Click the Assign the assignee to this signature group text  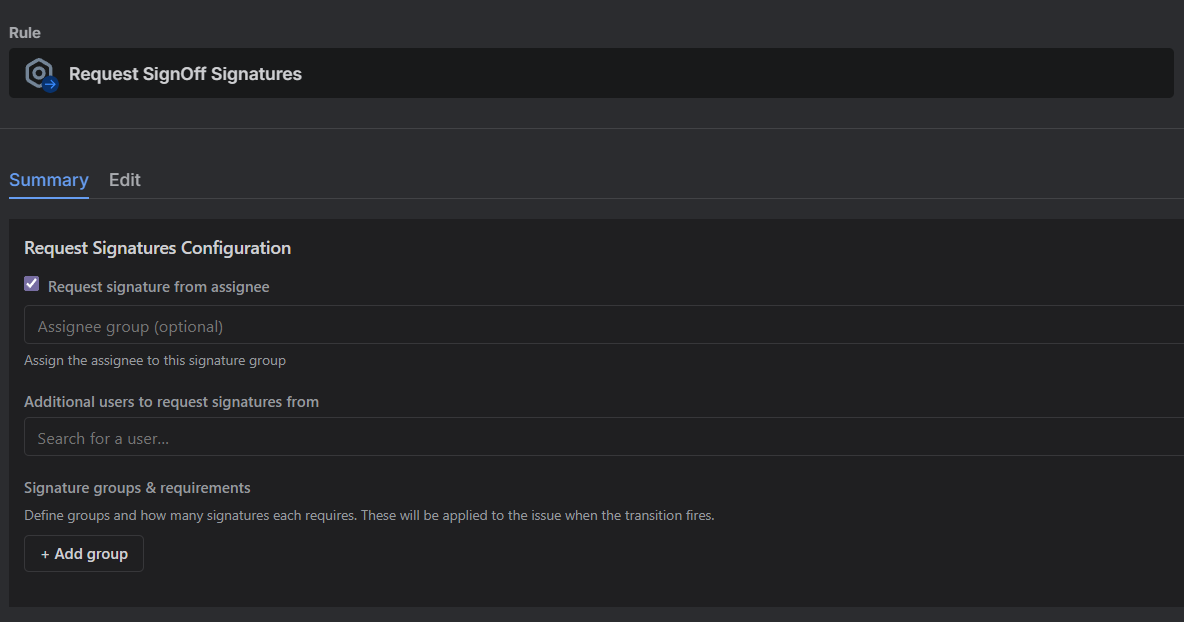pyautogui.click(x=155, y=360)
